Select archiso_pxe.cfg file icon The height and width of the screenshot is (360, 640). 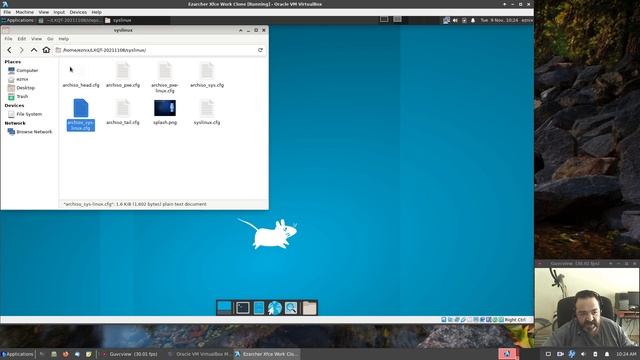click(123, 71)
